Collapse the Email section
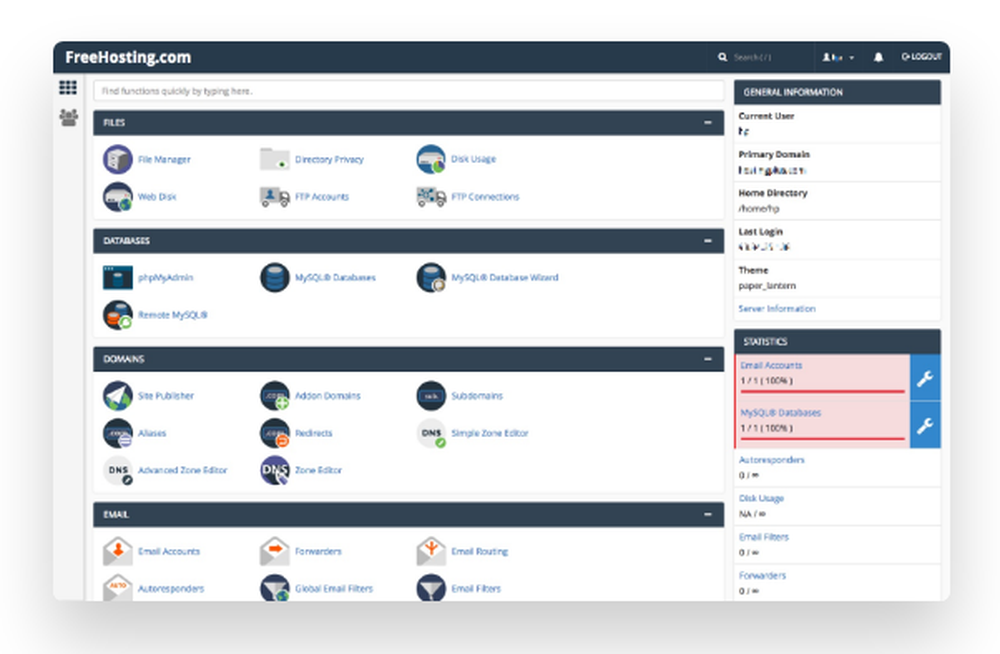 tap(707, 514)
